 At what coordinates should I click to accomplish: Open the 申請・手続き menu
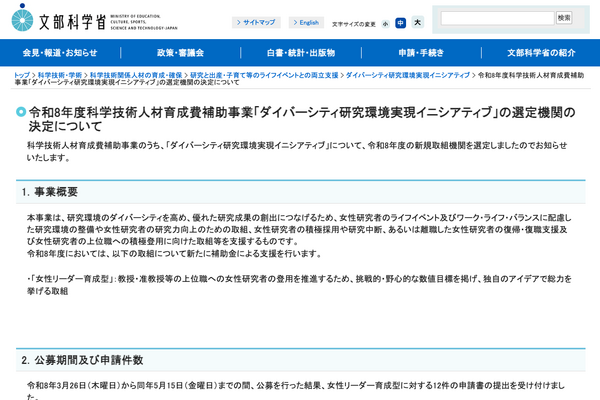(x=421, y=53)
